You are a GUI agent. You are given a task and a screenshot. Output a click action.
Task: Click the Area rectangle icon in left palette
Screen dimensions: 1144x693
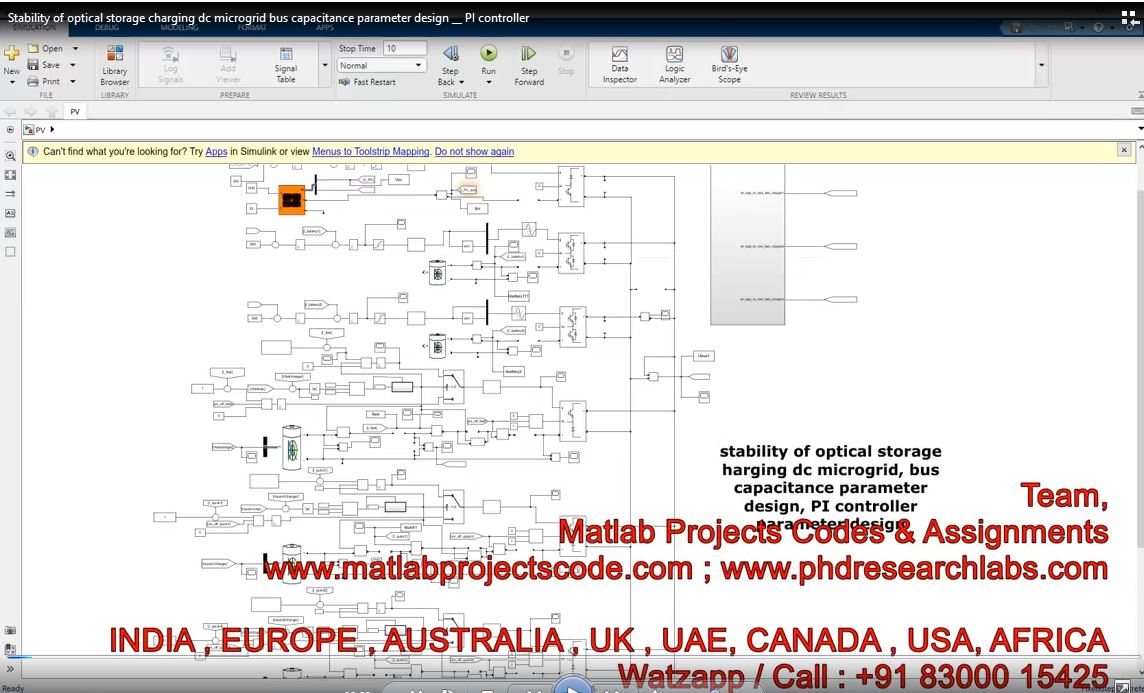coord(10,252)
